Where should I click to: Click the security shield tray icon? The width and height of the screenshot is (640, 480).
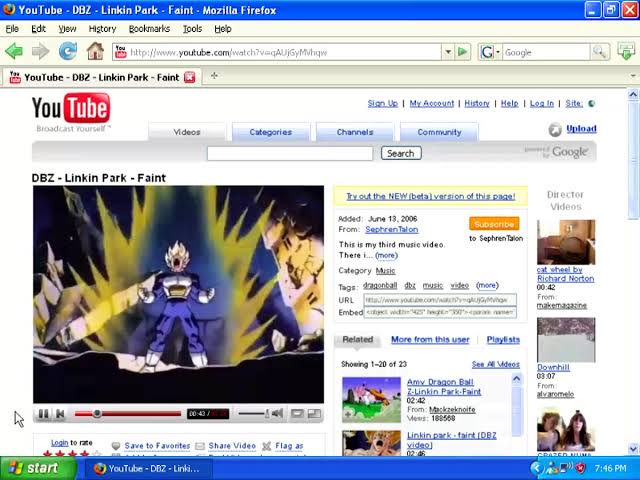click(x=580, y=468)
